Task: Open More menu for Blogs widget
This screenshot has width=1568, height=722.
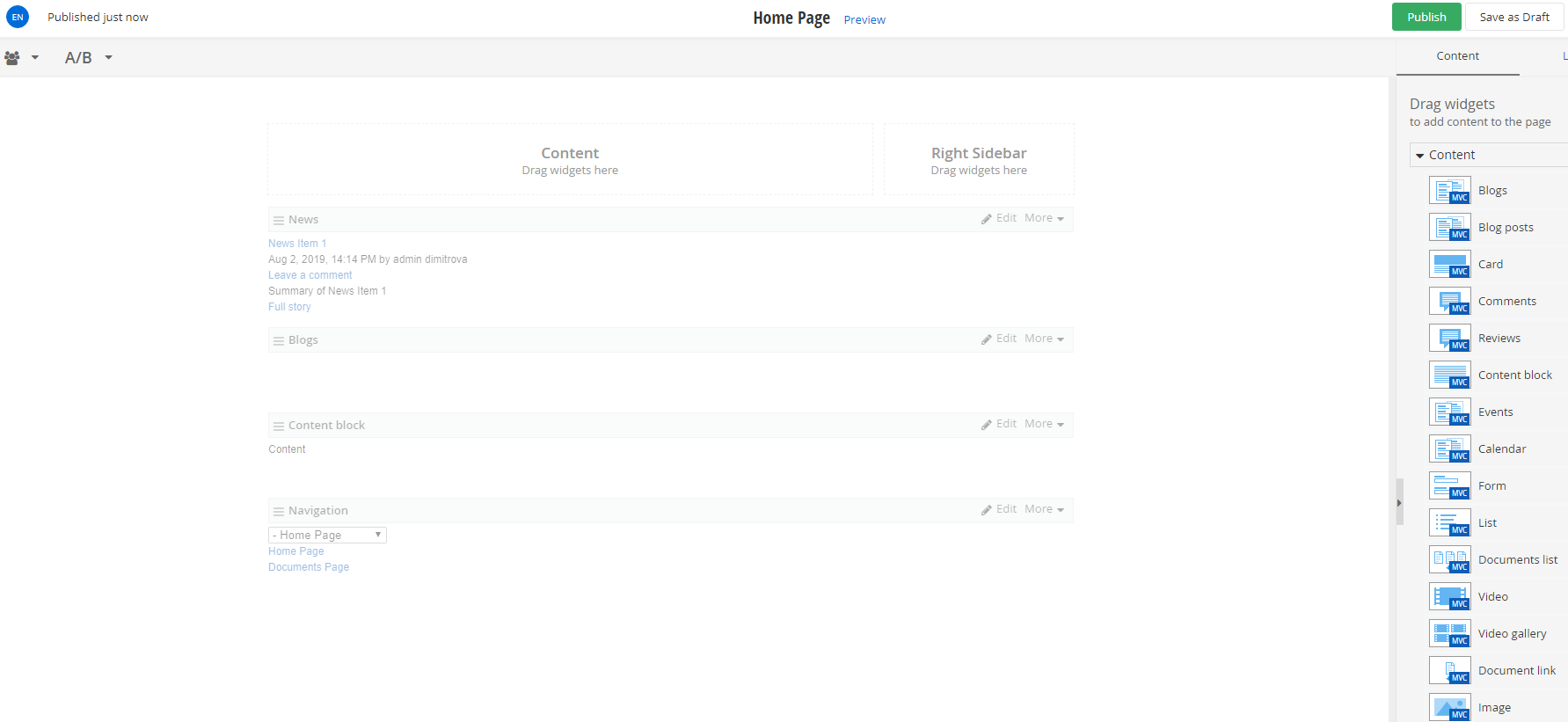Action: point(1044,339)
